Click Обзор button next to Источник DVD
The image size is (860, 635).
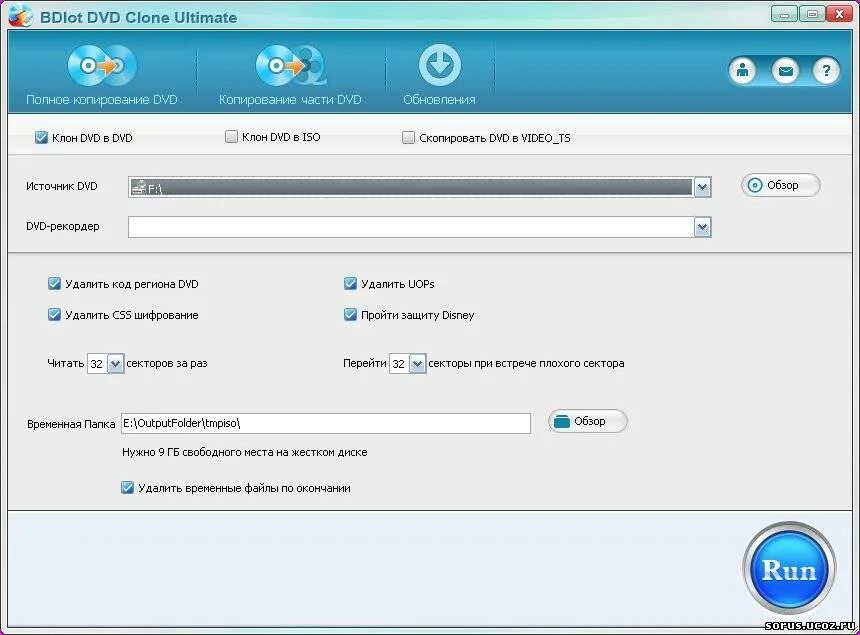tap(780, 185)
